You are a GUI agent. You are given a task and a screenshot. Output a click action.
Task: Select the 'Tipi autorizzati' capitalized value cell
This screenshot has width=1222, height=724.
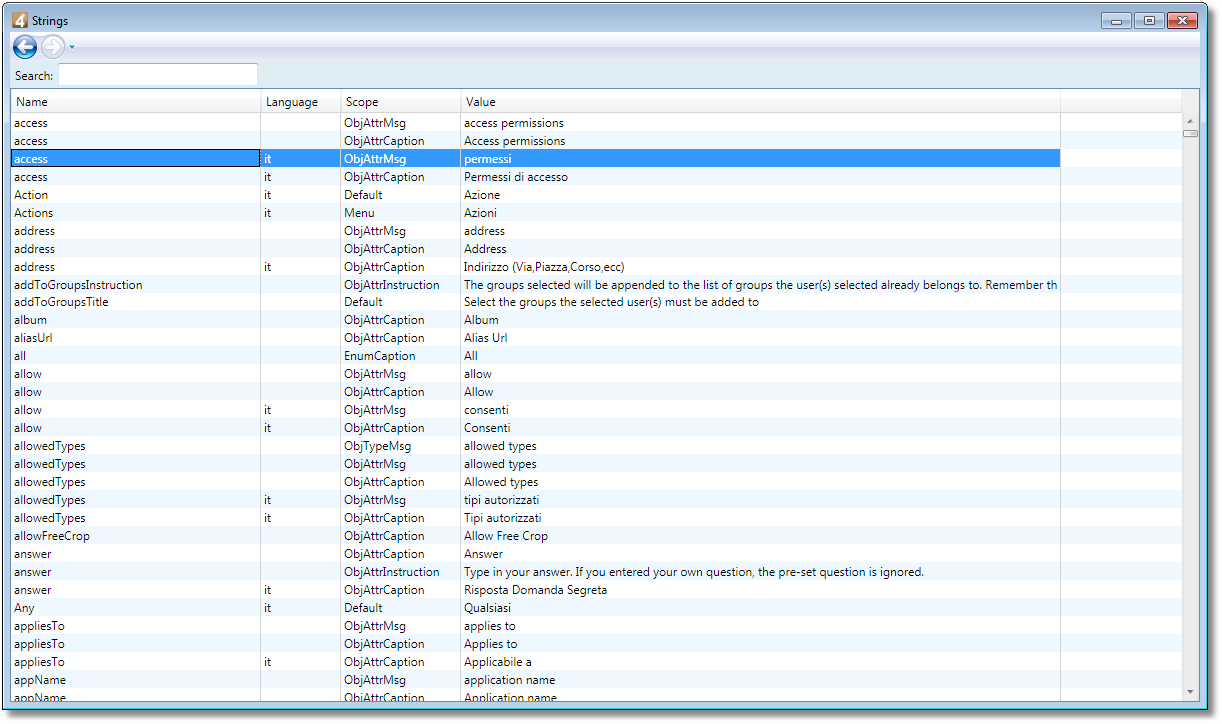760,518
